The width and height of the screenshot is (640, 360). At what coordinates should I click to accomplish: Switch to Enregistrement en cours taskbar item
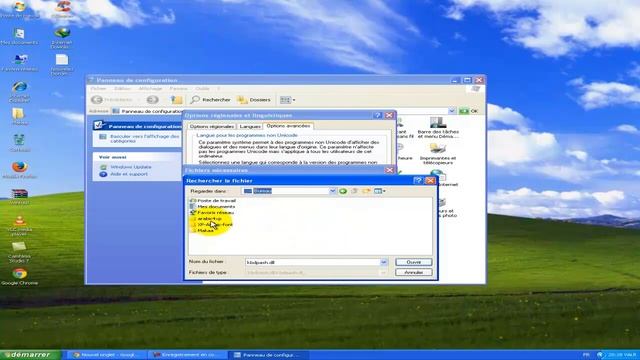(x=186, y=355)
